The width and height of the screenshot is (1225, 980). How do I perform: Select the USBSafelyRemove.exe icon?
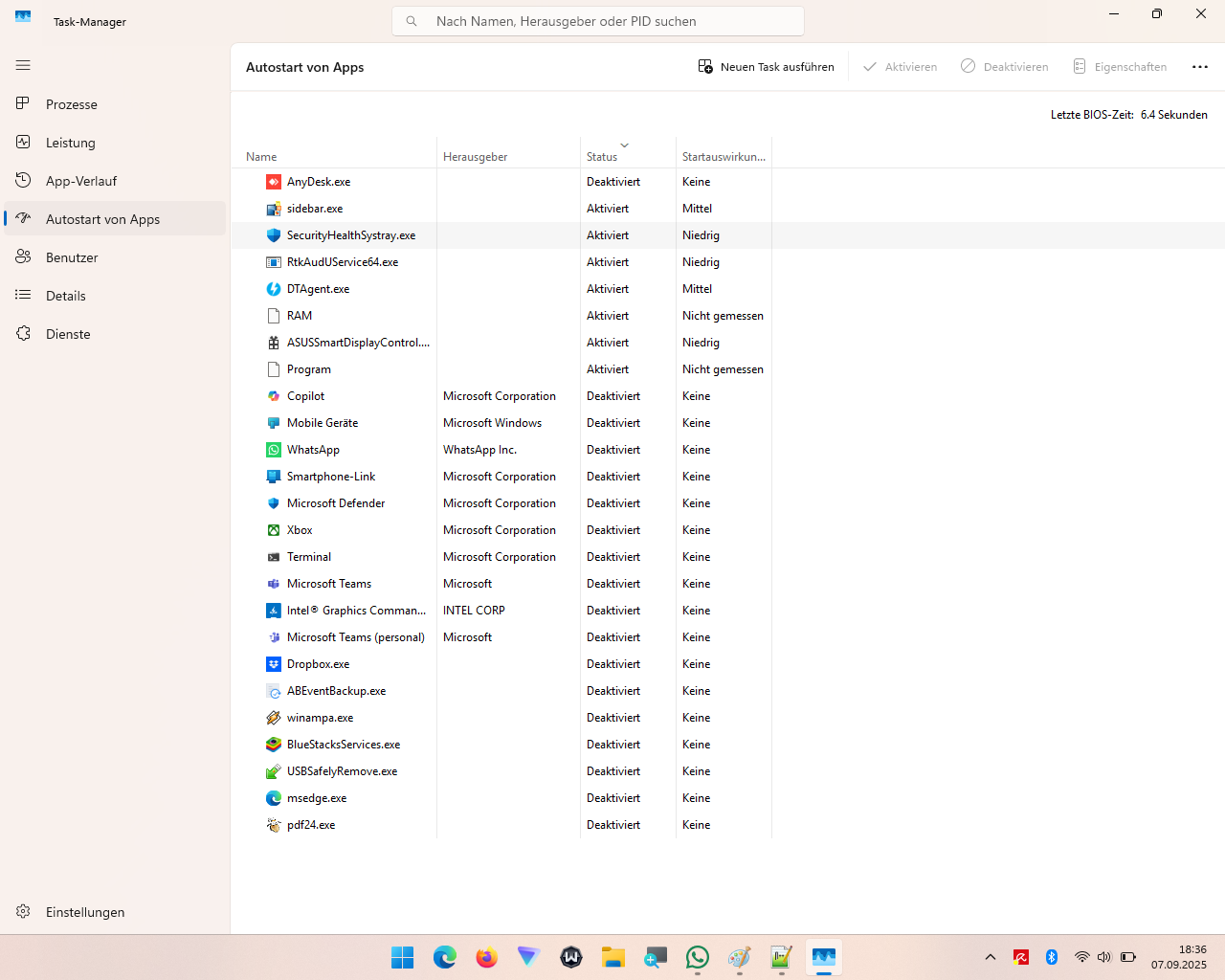click(x=274, y=771)
